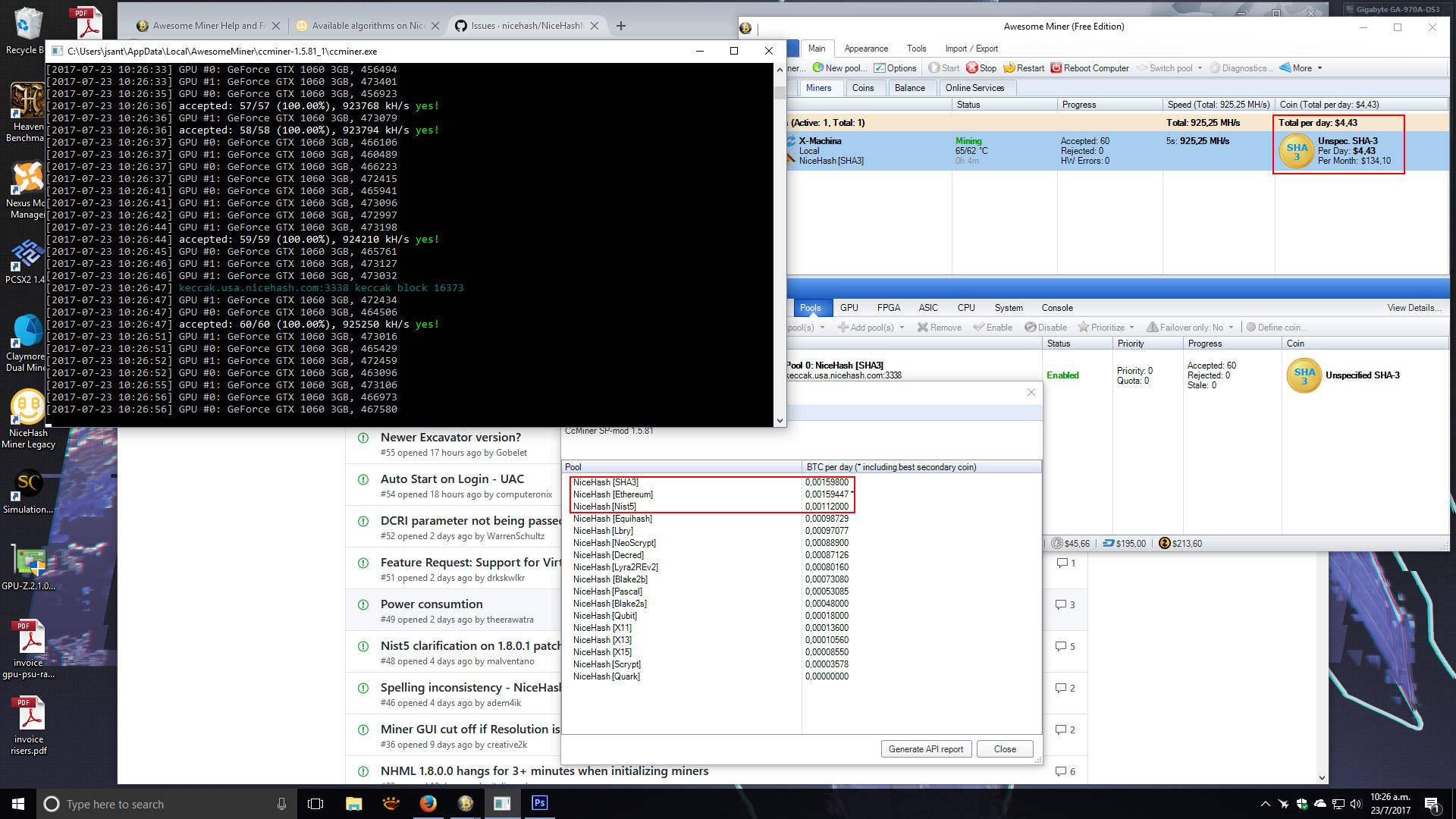Screen dimensions: 1456x819
Task: Open Newer Excavator version issue
Action: pos(450,438)
